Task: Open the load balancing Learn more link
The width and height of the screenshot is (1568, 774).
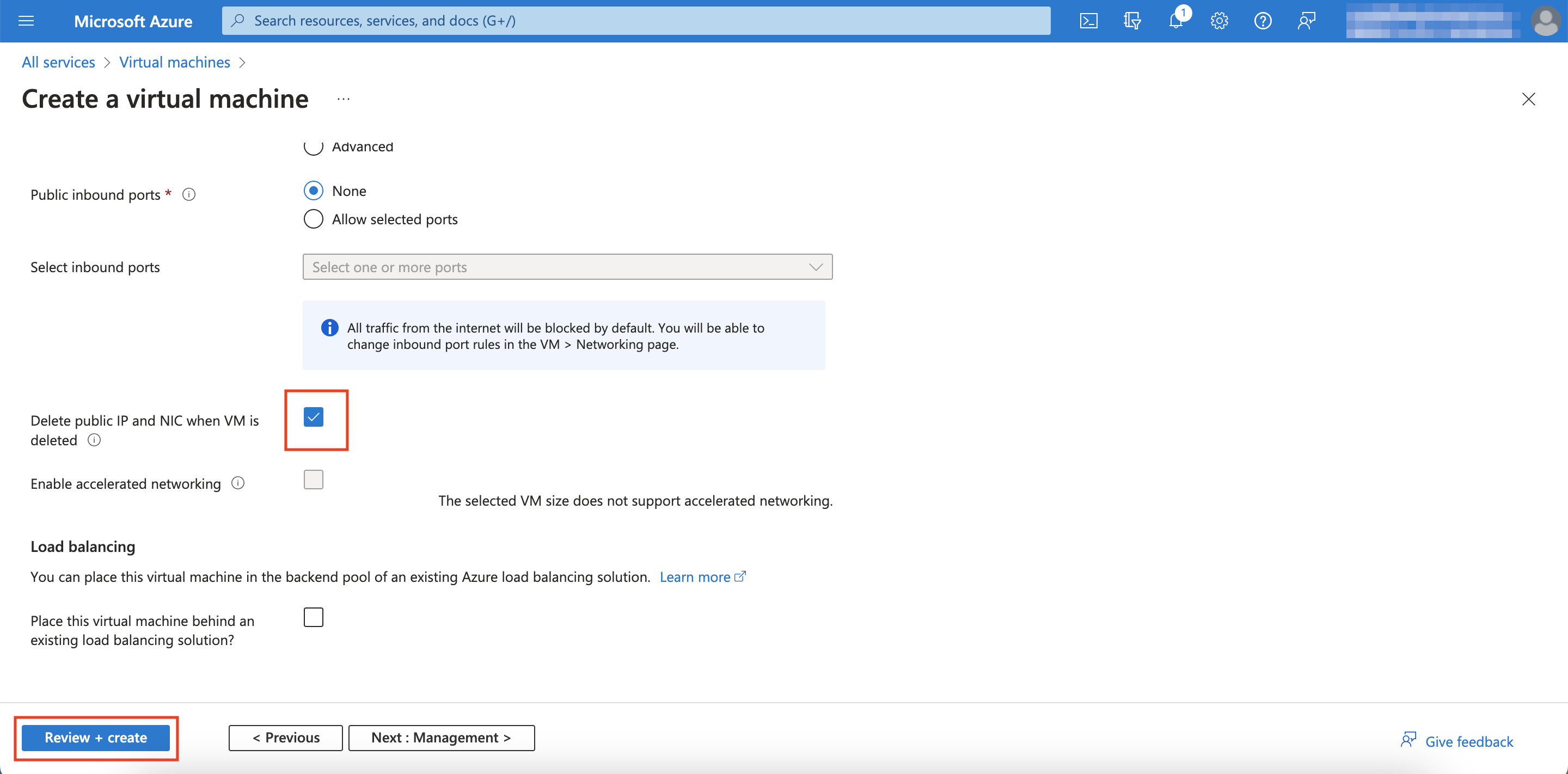Action: coord(696,576)
